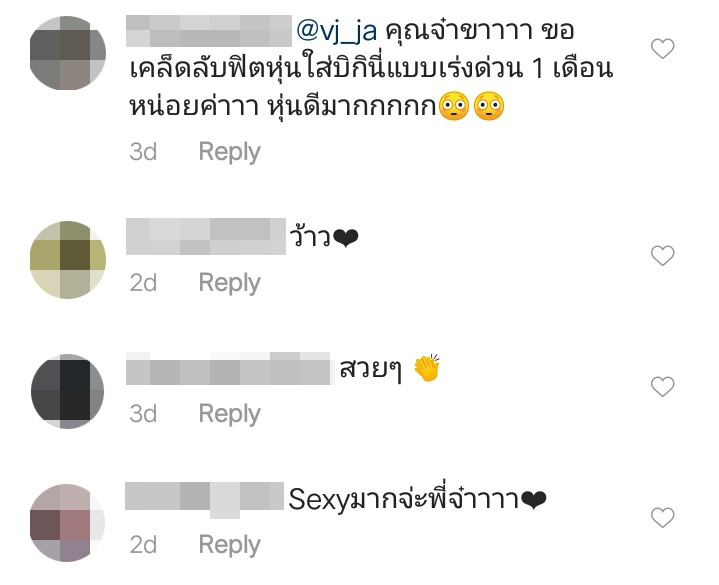The width and height of the screenshot is (719, 585).
Task: Tap the heart next to the ว้าว comment
Action: pos(663,255)
